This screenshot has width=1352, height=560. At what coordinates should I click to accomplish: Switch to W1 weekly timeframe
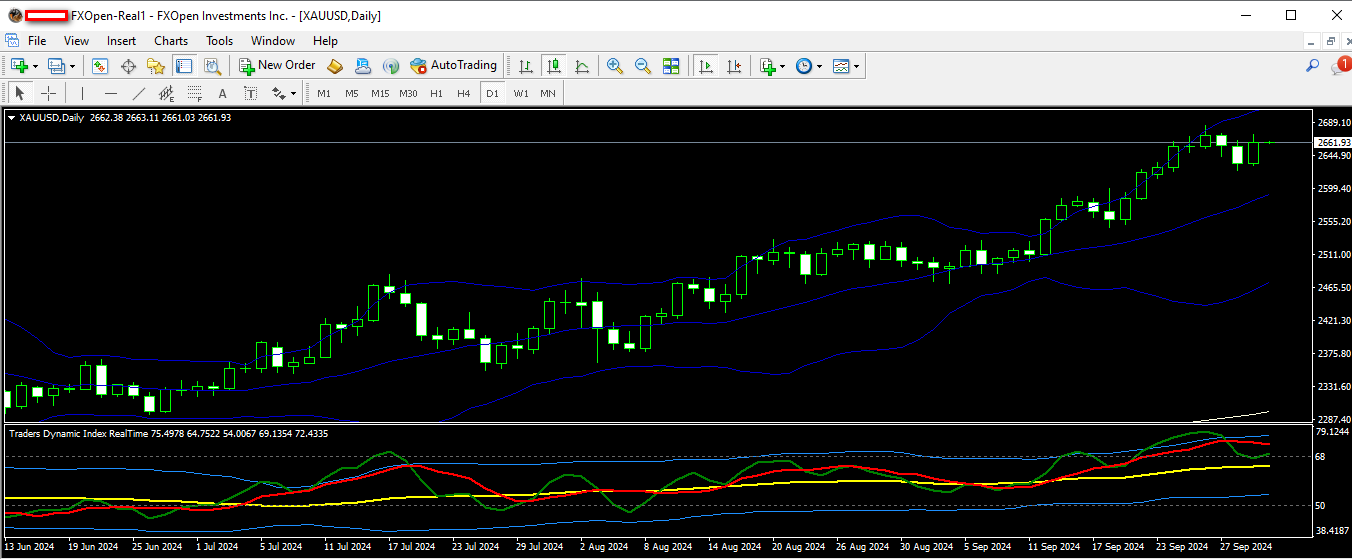pos(521,93)
